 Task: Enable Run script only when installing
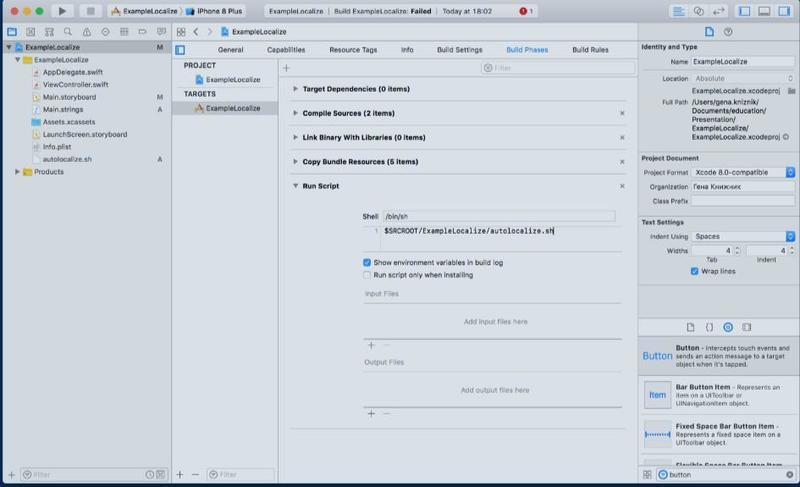pyautogui.click(x=367, y=274)
